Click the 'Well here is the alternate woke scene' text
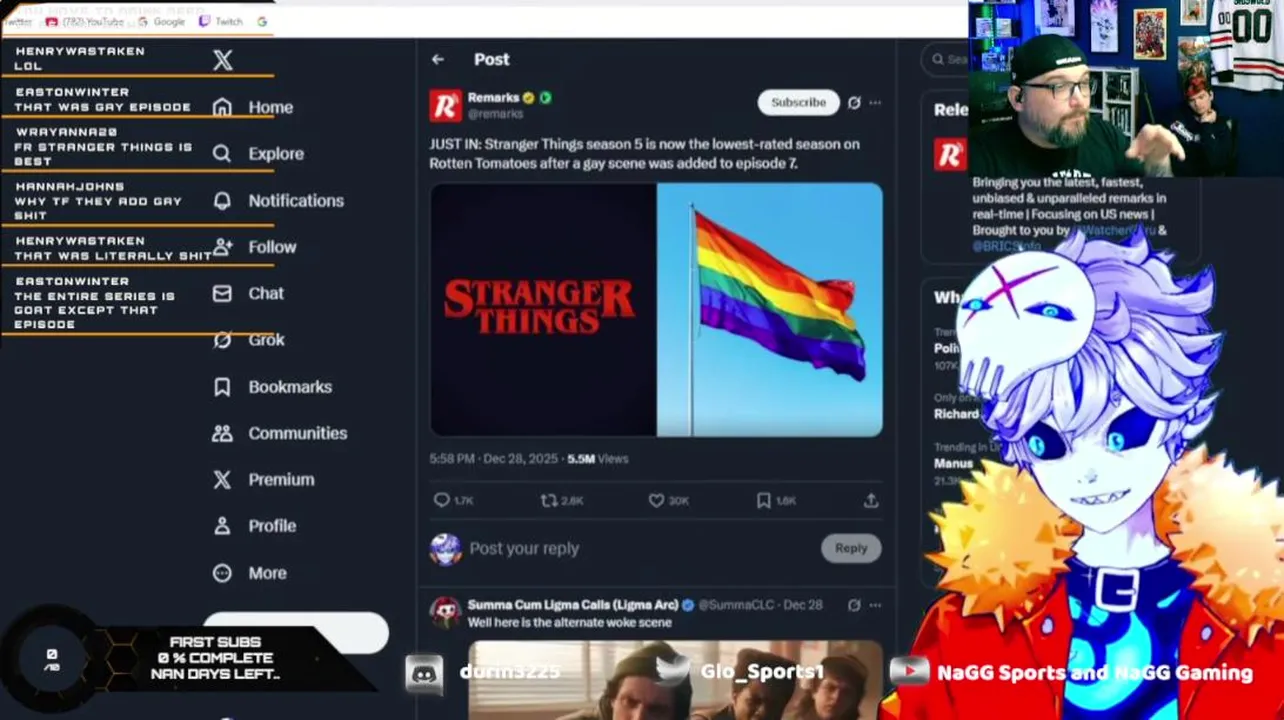The image size is (1284, 720). [x=569, y=622]
